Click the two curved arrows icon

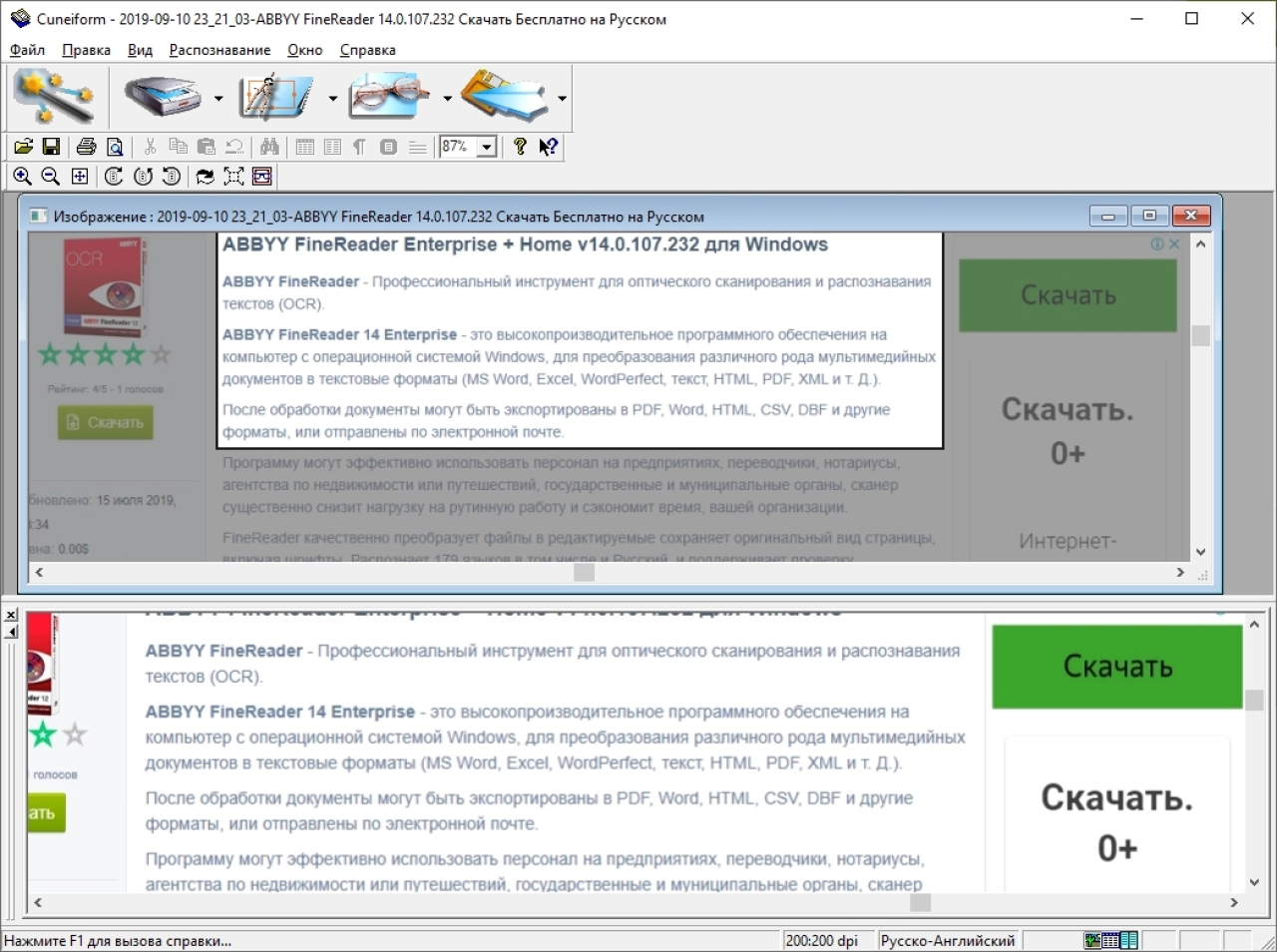click(205, 177)
